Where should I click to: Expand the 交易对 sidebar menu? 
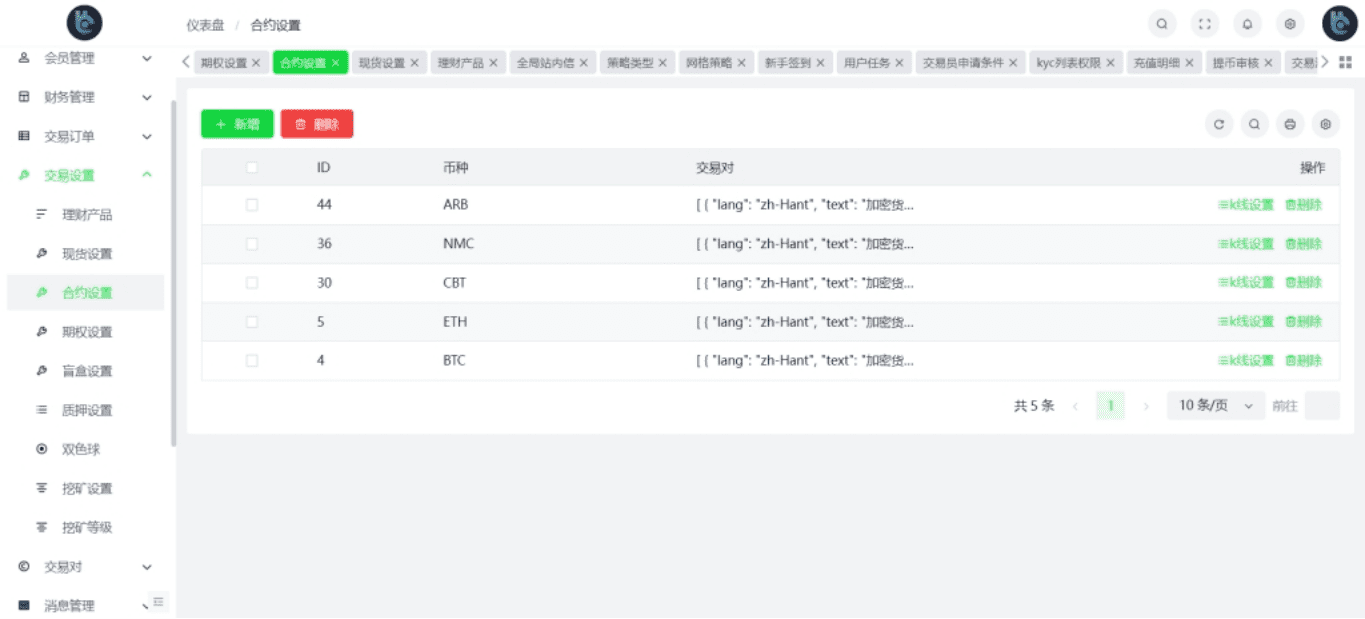85,567
